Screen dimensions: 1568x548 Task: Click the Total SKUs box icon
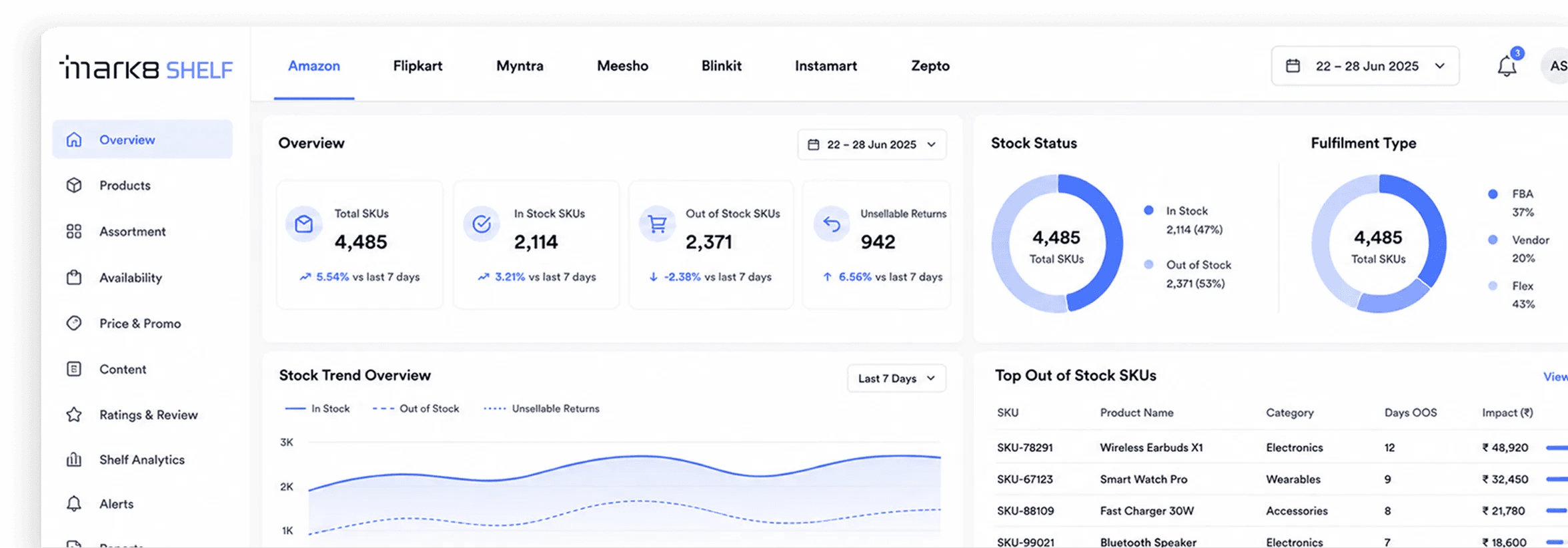(304, 224)
